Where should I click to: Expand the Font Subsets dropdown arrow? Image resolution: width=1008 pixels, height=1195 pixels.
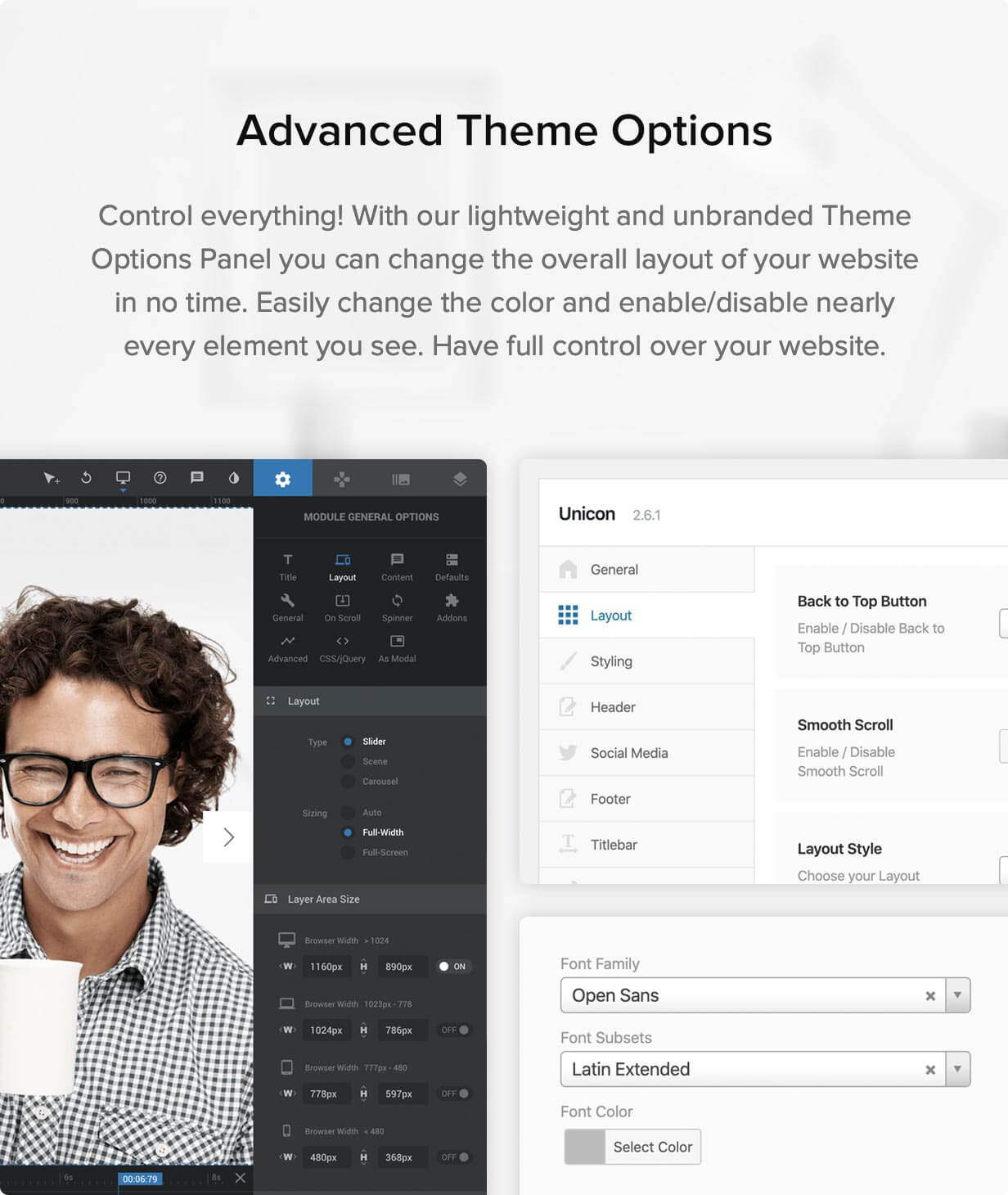(x=957, y=1069)
